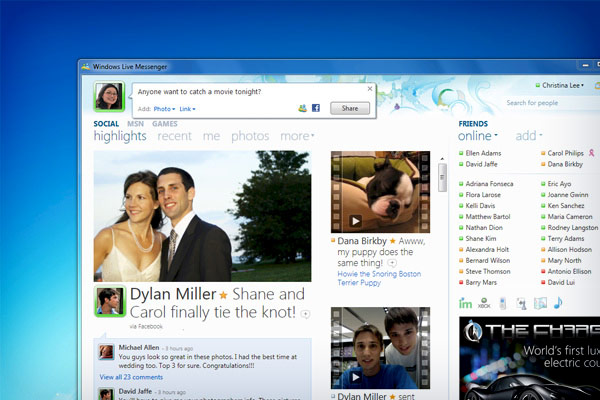Click the Messenger people share icon
Image resolution: width=600 pixels, height=400 pixels.
(303, 108)
